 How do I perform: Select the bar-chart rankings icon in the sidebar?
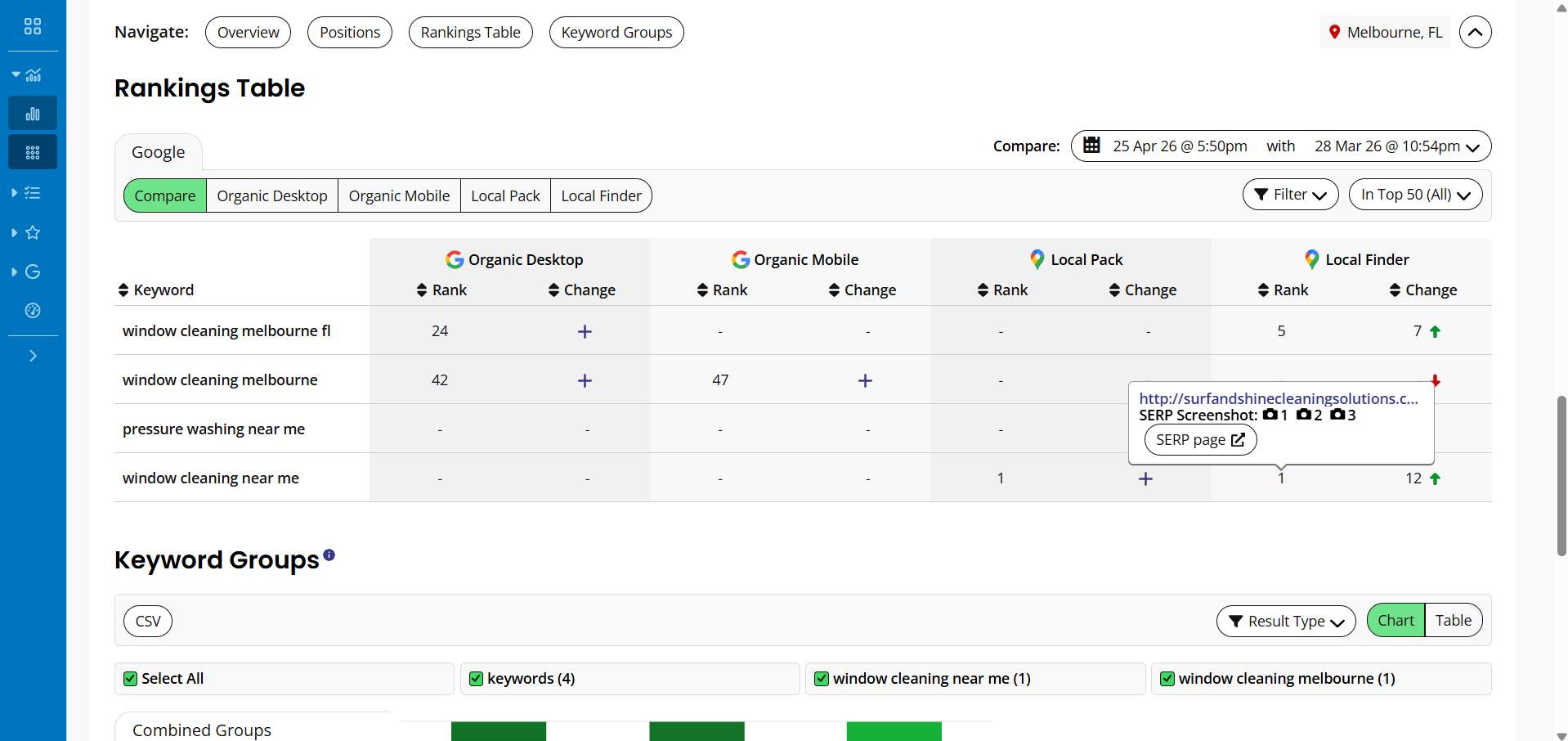[x=33, y=113]
